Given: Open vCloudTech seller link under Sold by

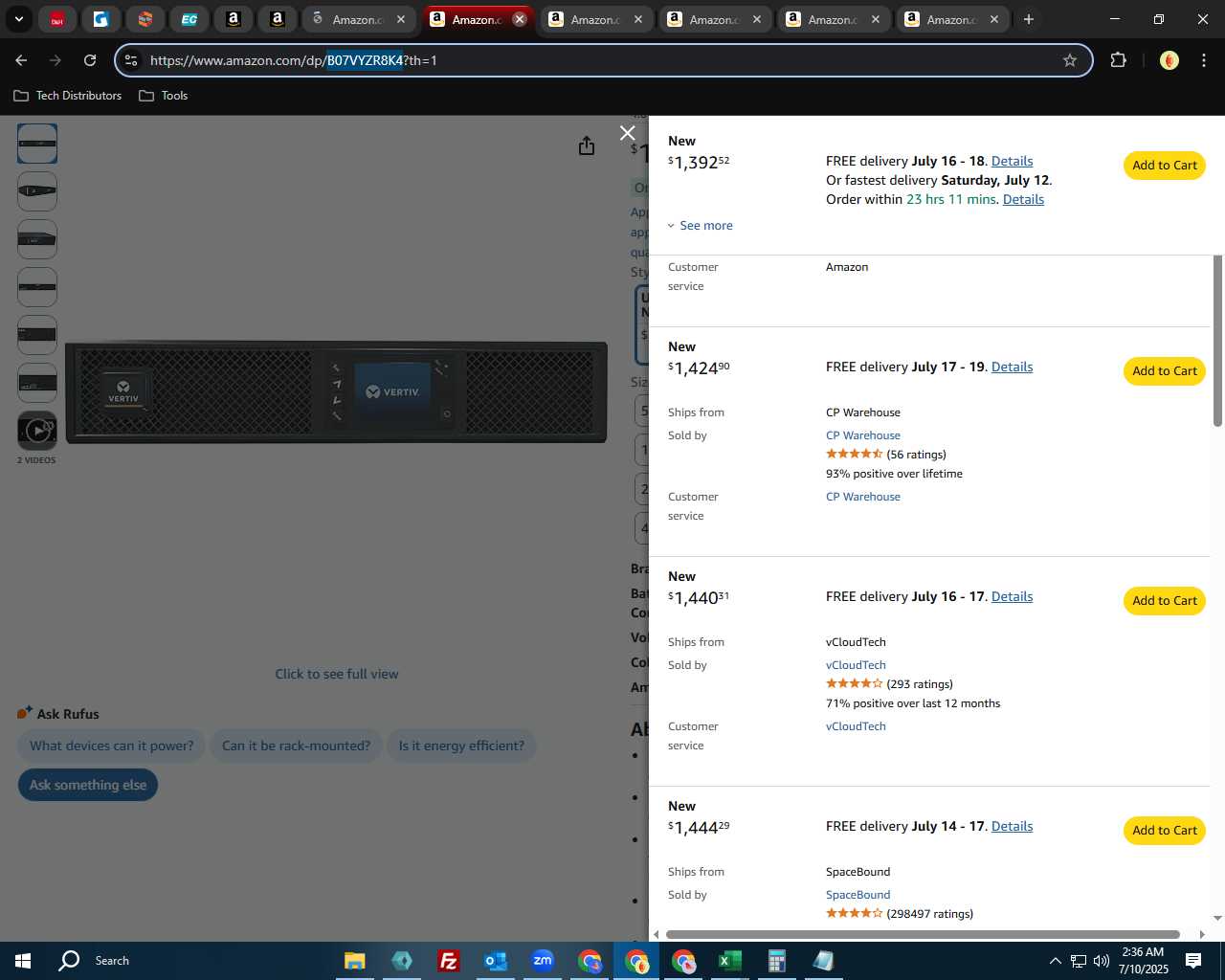Looking at the screenshot, I should [856, 665].
